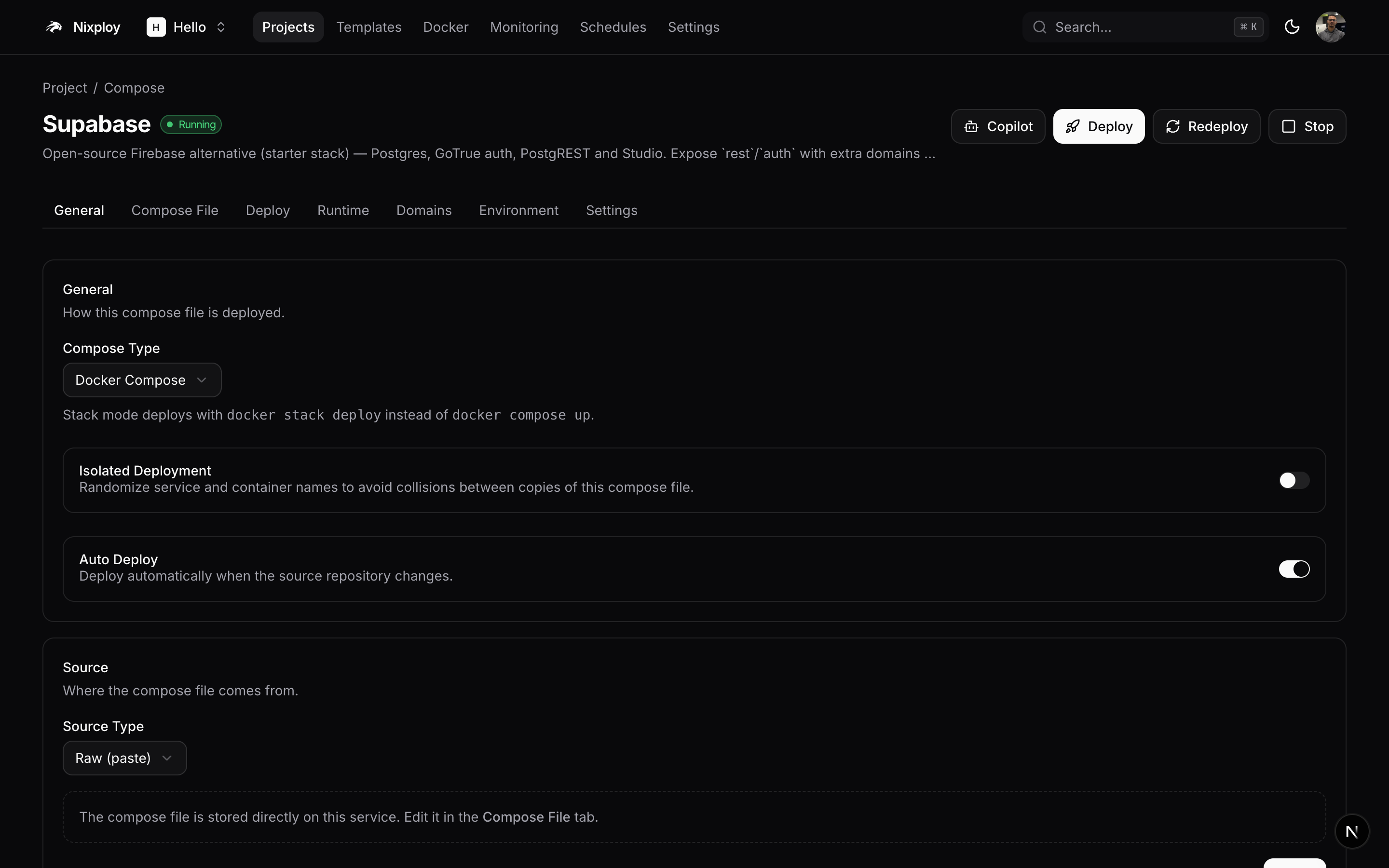1389x868 pixels.
Task: Click the Open-source Firebase alternative description
Action: 489,154
